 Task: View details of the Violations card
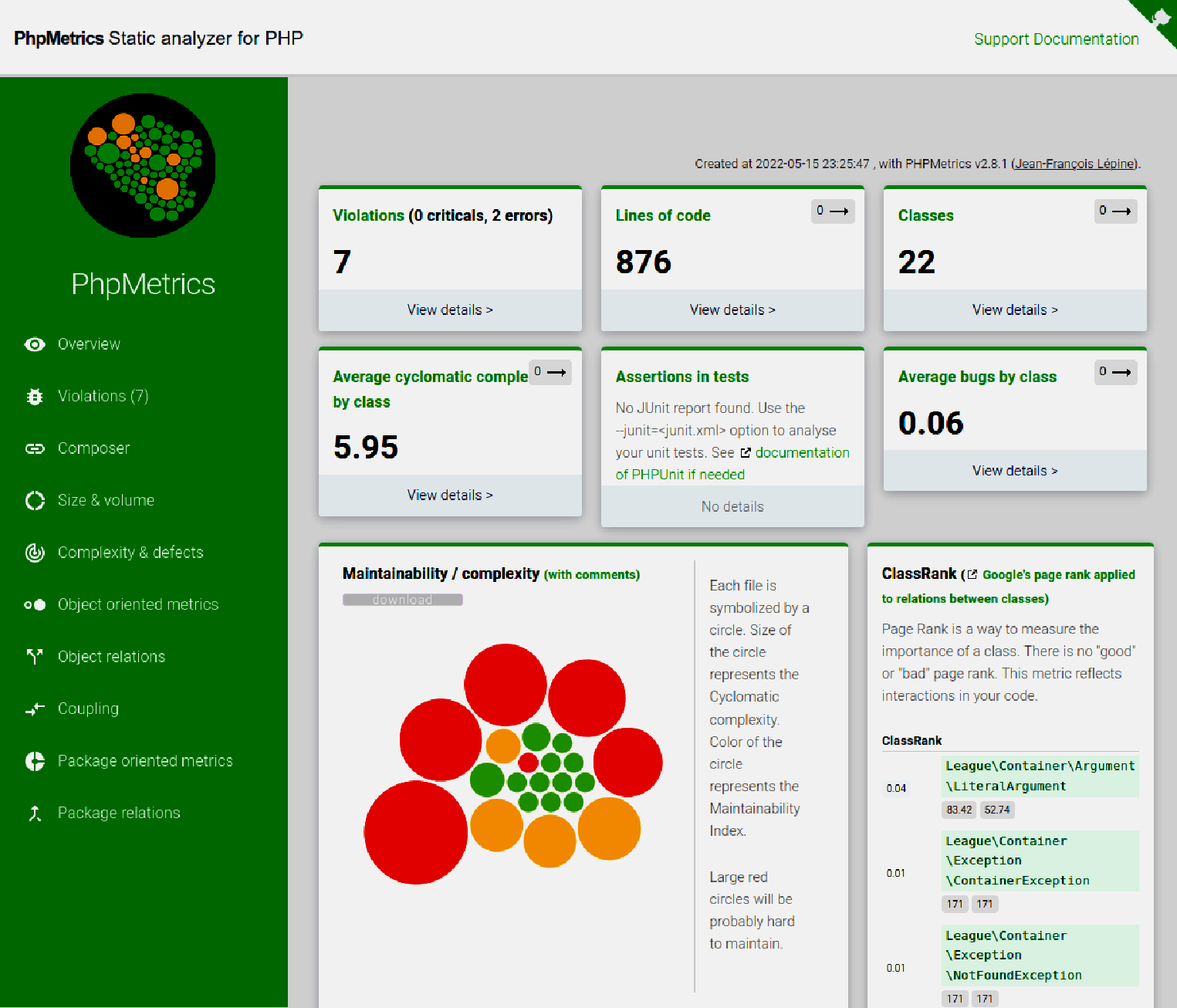tap(450, 310)
